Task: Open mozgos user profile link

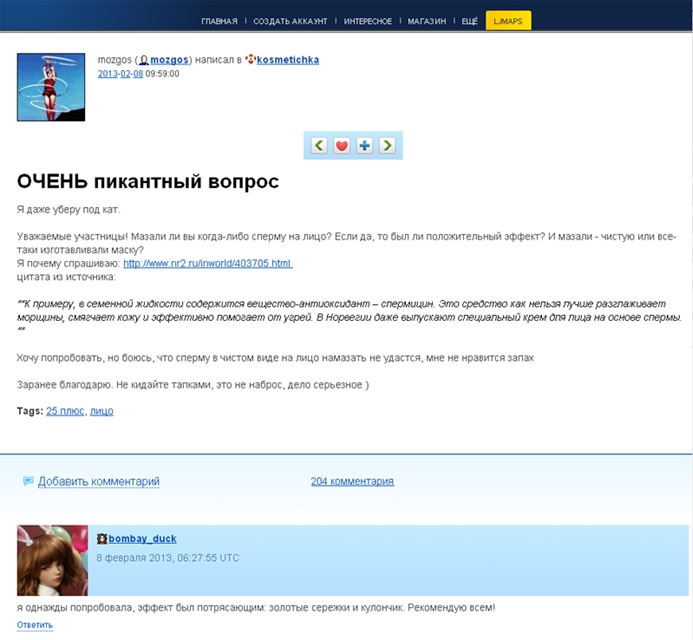Action: pyautogui.click(x=169, y=60)
